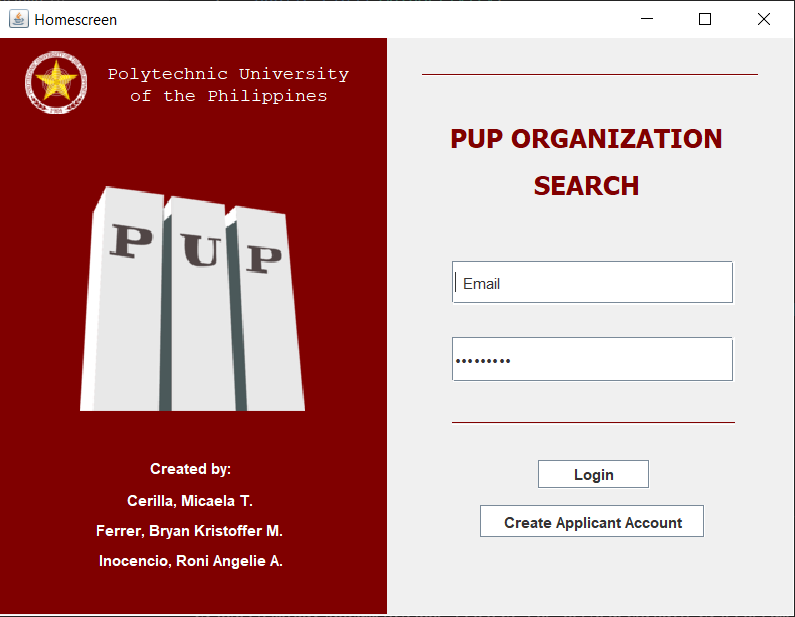The height and width of the screenshot is (617, 795).
Task: Click the 'Polytechnic University' header text
Action: pyautogui.click(x=229, y=74)
